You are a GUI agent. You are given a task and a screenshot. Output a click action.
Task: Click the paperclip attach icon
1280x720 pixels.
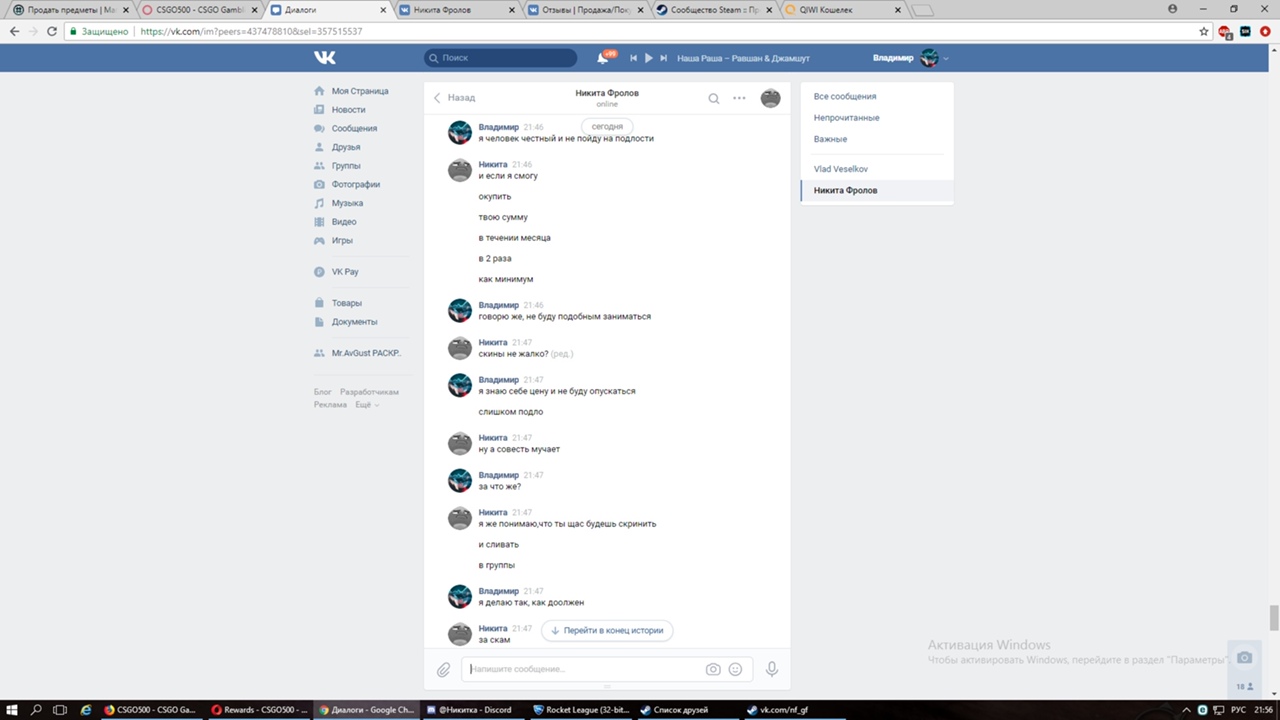click(443, 669)
